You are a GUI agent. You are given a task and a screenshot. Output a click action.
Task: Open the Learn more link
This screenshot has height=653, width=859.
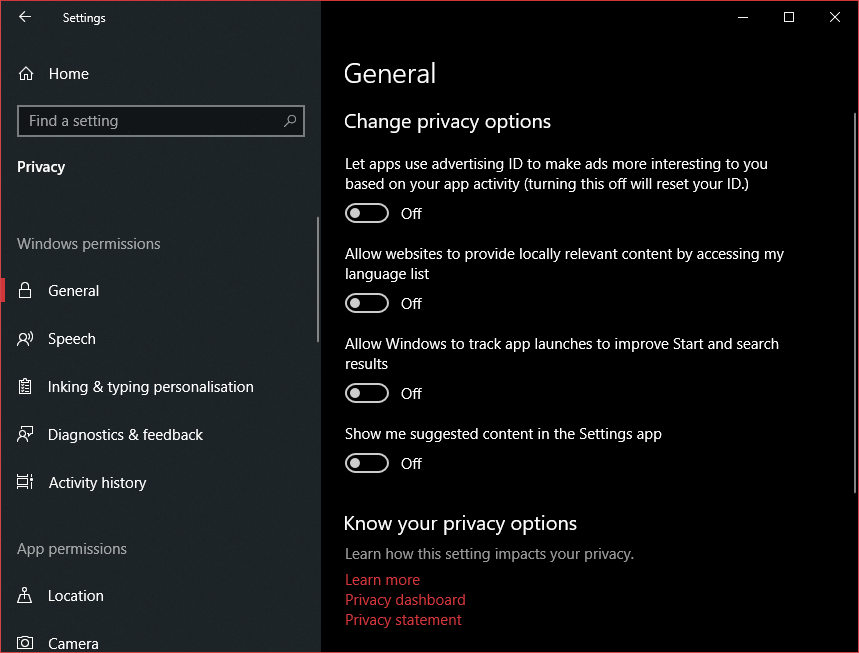382,580
